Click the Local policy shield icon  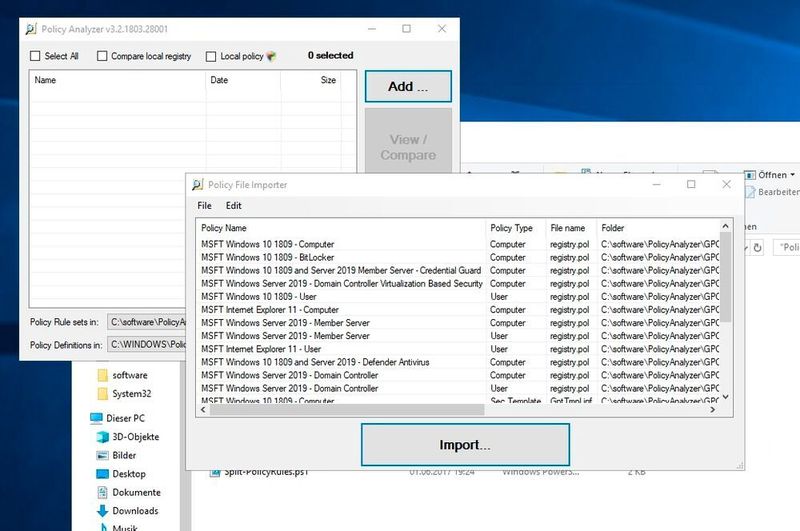271,57
